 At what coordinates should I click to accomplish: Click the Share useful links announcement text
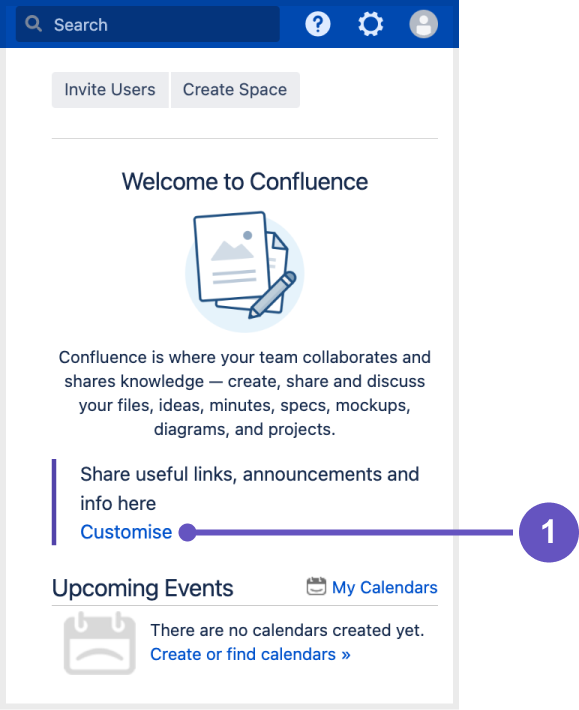[249, 489]
